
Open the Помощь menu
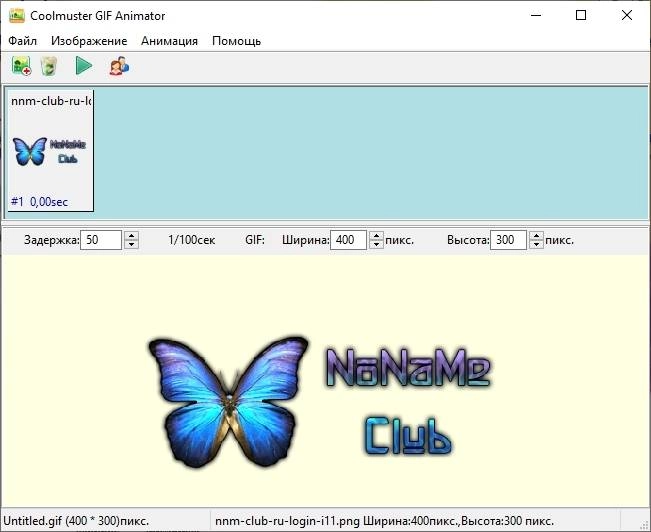(x=236, y=41)
